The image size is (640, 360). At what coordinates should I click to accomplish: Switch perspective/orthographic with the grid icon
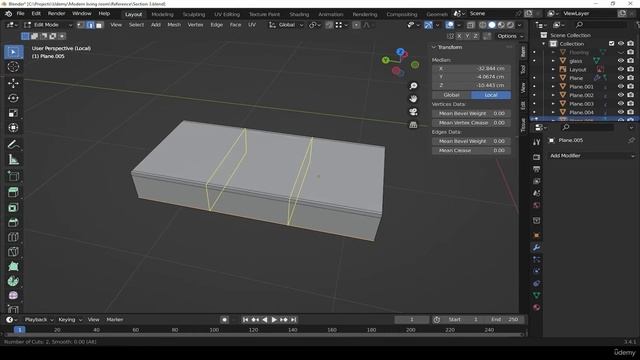pos(413,125)
